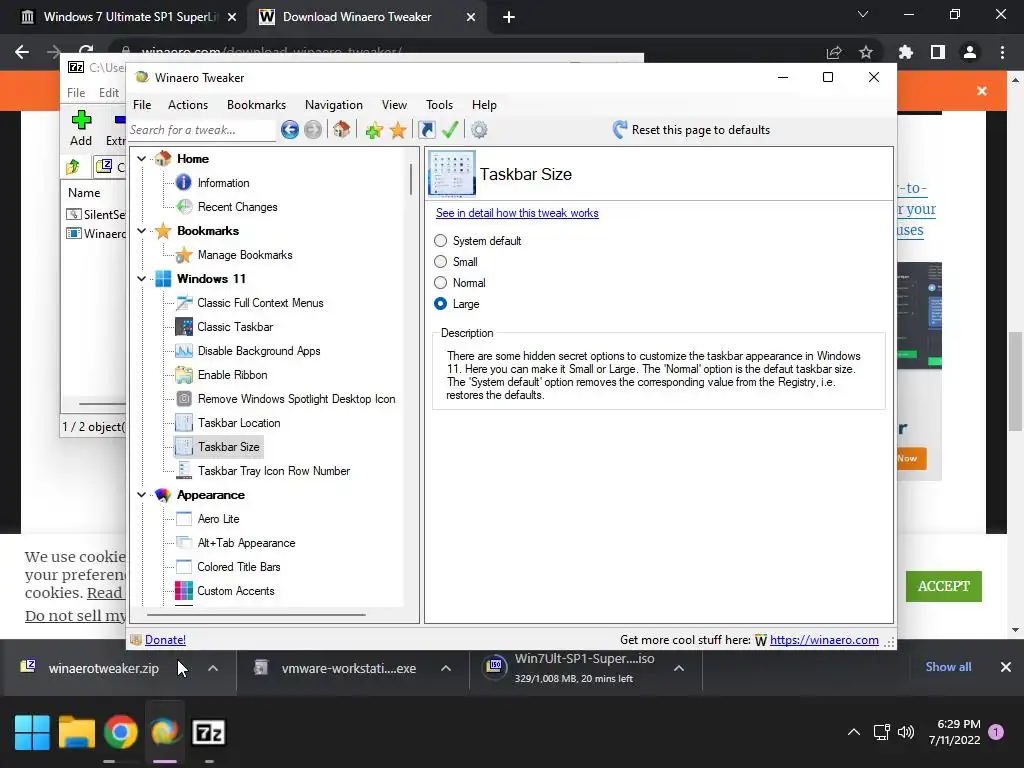Image resolution: width=1024 pixels, height=768 pixels.
Task: Select the Large taskbar size option
Action: (x=441, y=304)
